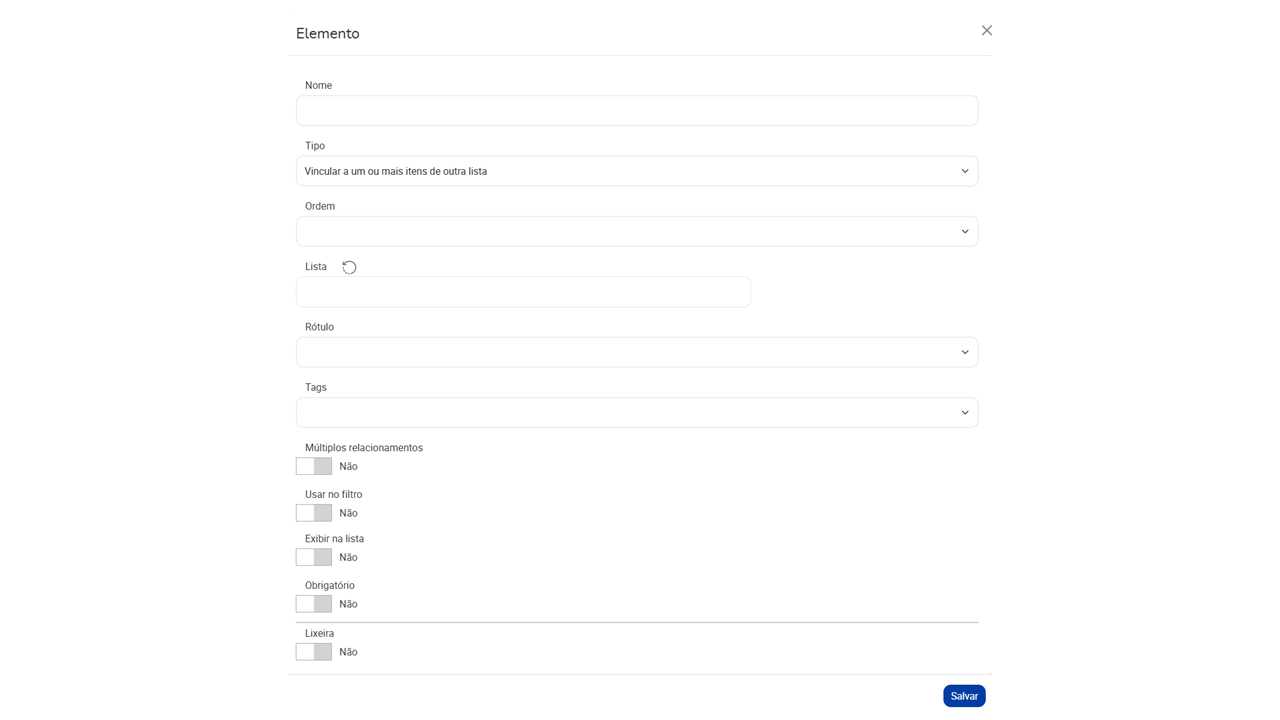
Task: Close the Elemento dialog with the X
Action: pos(986,31)
